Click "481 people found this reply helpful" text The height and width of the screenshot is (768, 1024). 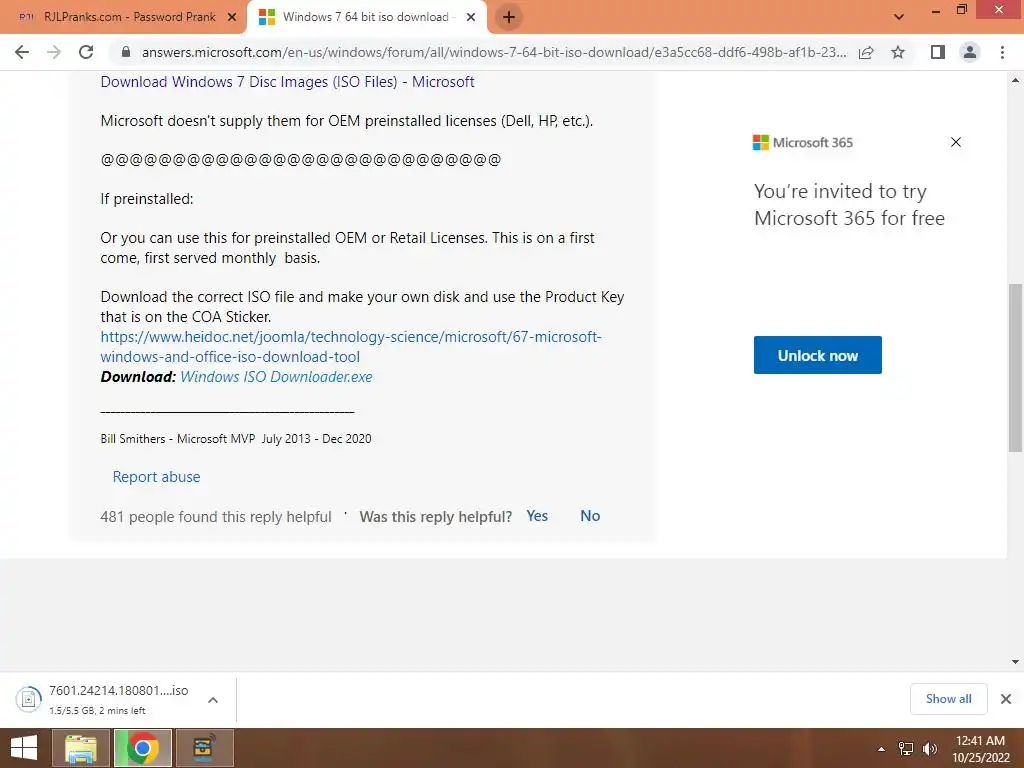(x=216, y=517)
